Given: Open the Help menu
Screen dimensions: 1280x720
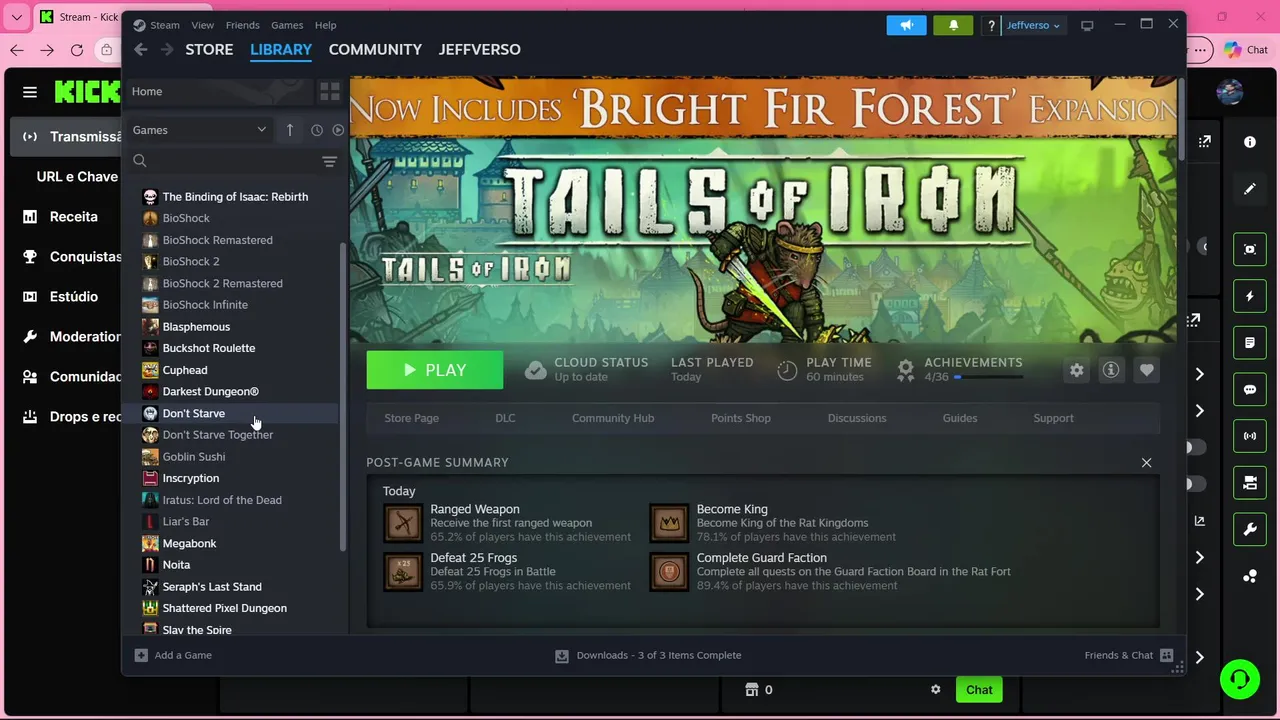Looking at the screenshot, I should click(x=325, y=25).
